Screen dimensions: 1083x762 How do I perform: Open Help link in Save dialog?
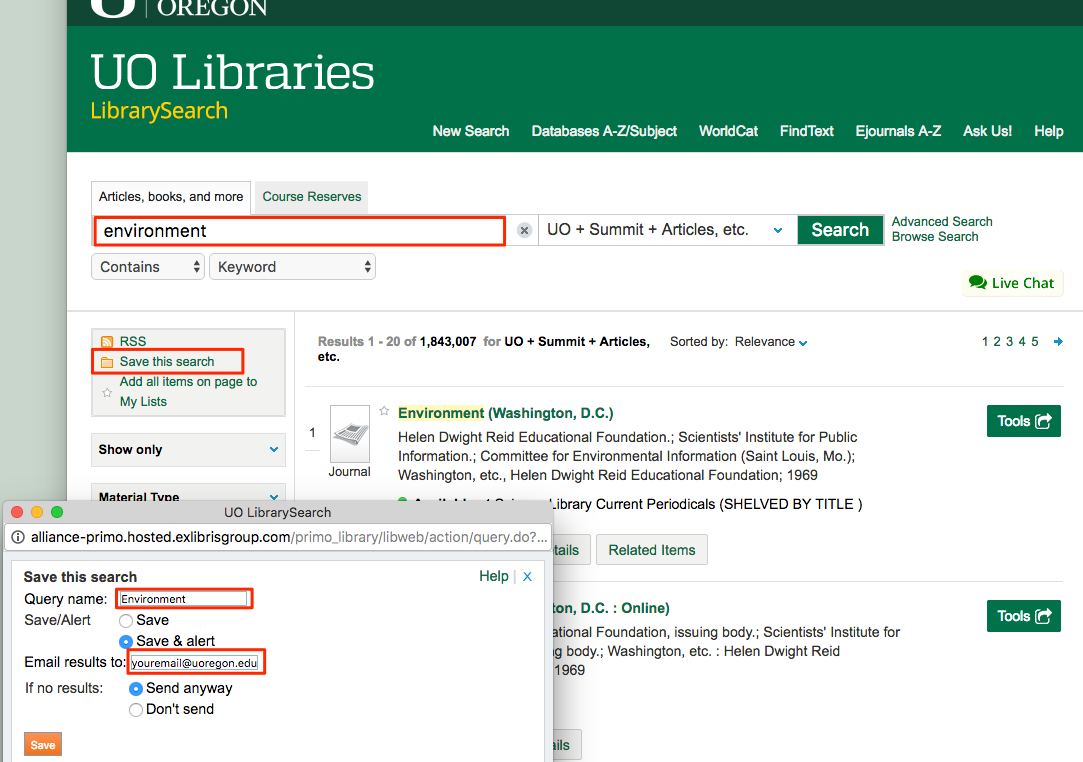(x=494, y=576)
